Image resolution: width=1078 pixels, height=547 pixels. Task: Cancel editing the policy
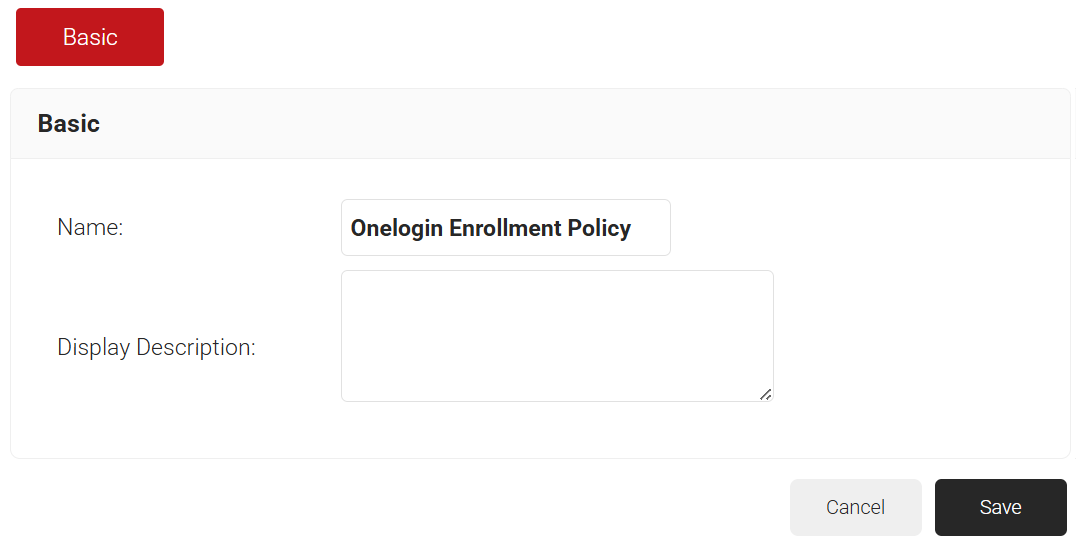855,507
